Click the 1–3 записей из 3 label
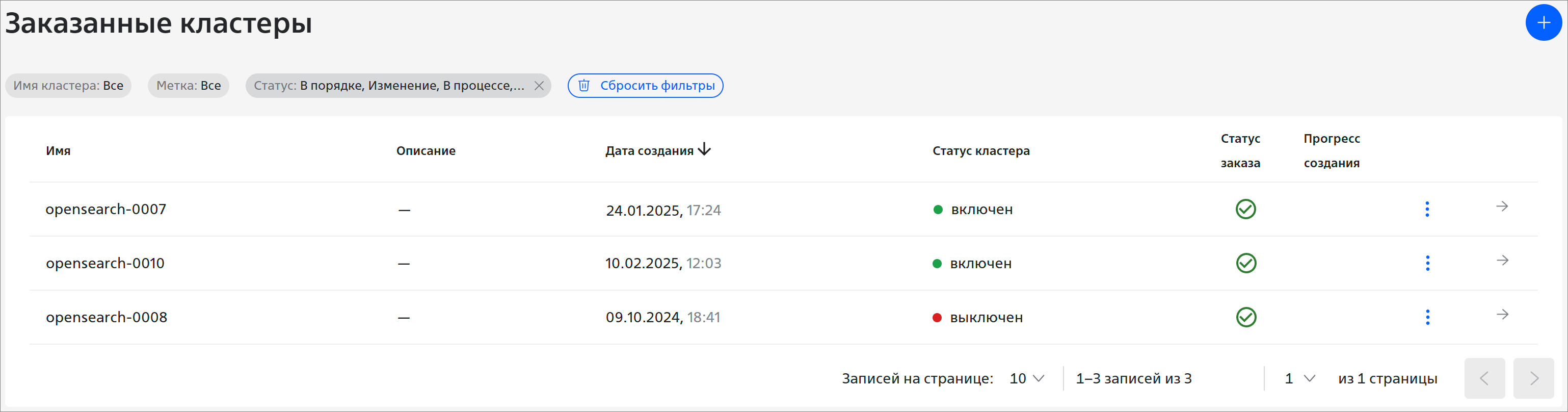This screenshot has height=412, width=1568. click(x=1133, y=378)
